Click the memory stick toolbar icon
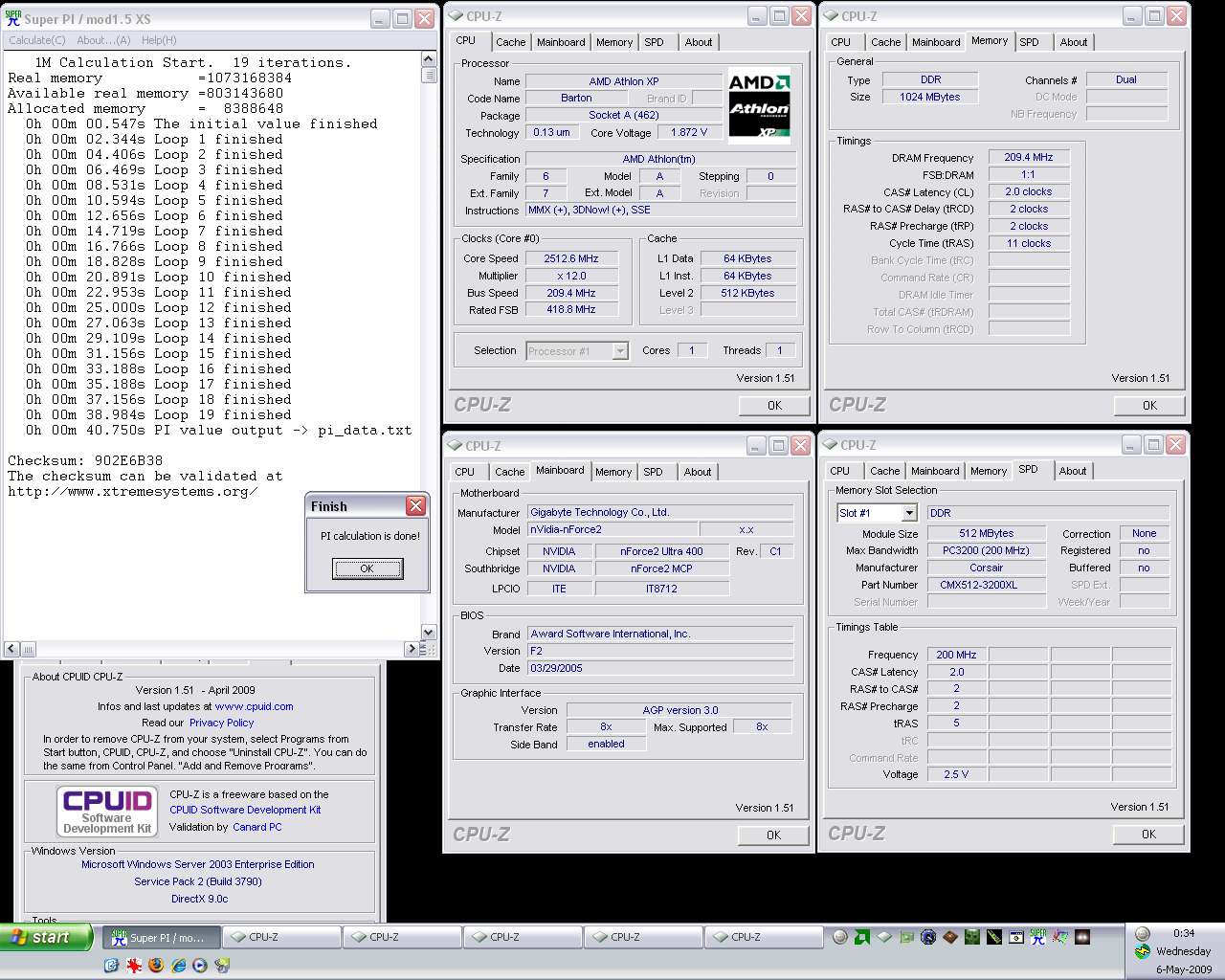The height and width of the screenshot is (980, 1225). [x=994, y=937]
